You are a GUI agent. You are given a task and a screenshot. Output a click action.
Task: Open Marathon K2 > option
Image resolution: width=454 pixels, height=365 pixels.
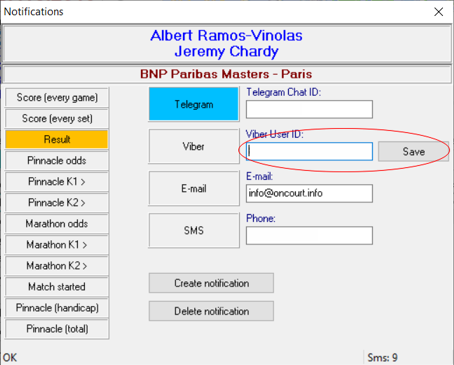click(x=57, y=266)
